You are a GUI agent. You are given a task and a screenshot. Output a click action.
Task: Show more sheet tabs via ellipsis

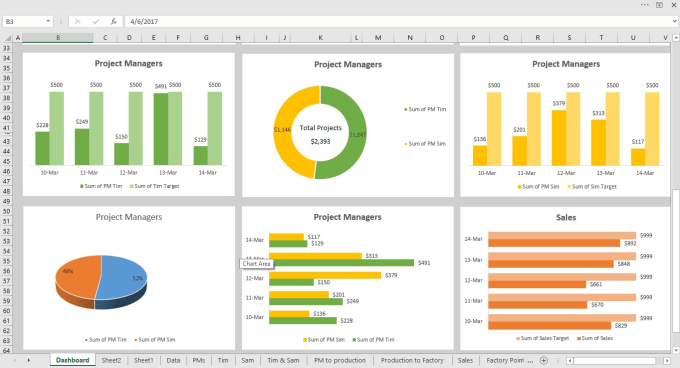pyautogui.click(x=530, y=361)
